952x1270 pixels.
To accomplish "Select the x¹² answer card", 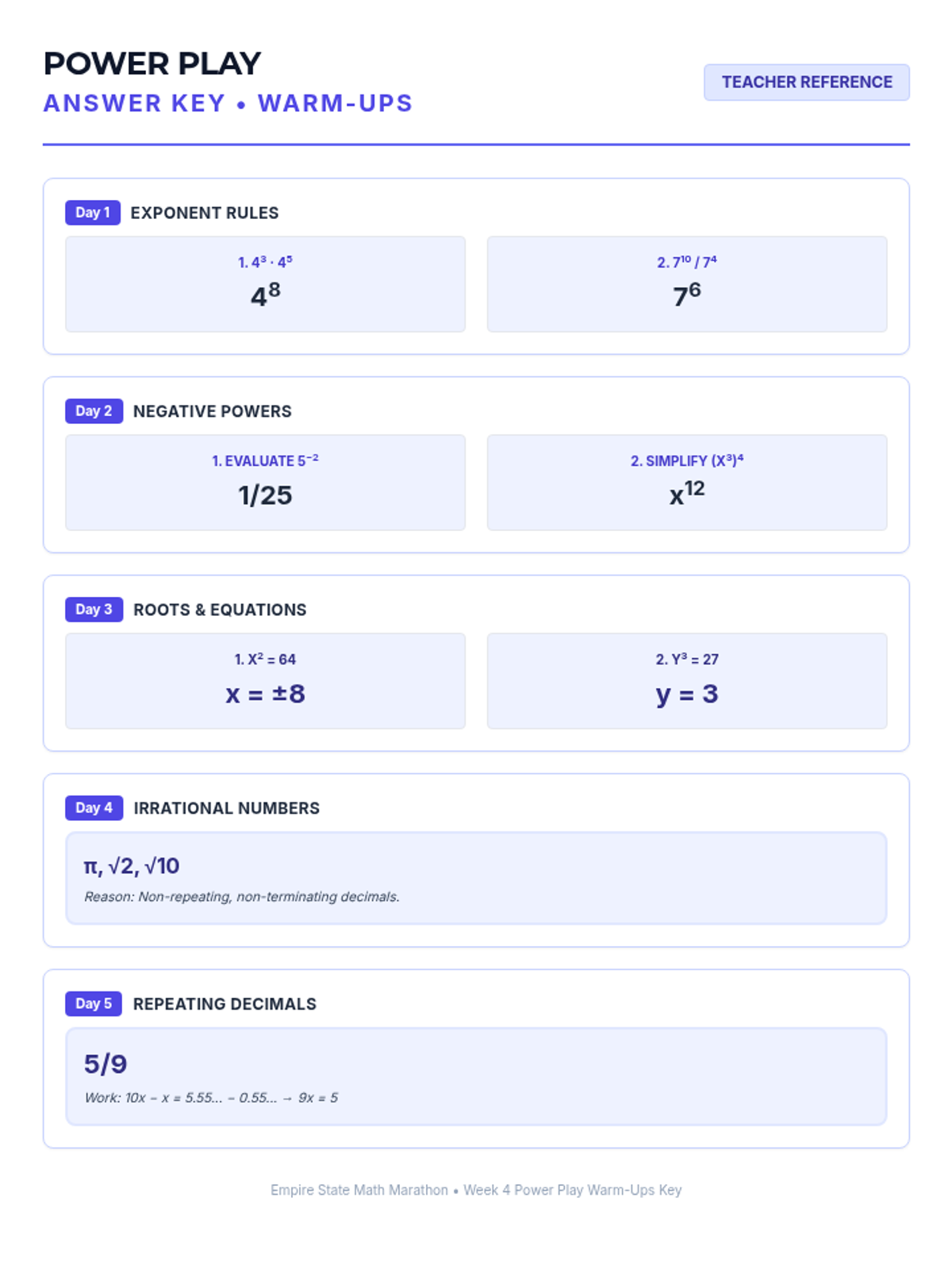I will 687,483.
